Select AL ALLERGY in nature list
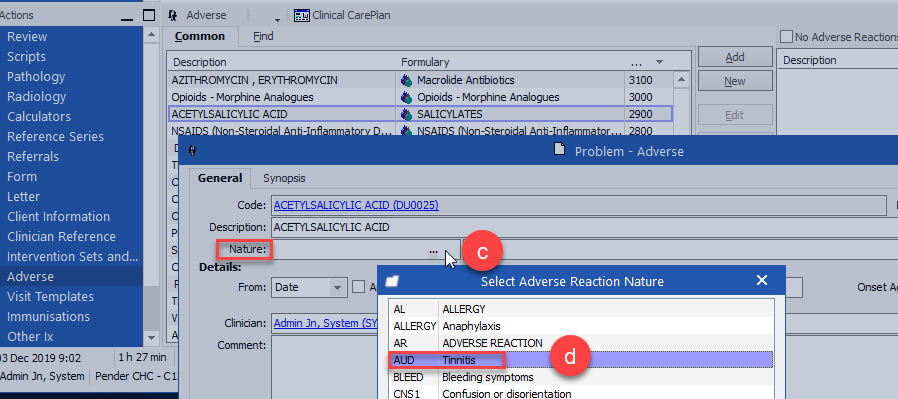 tap(581, 309)
